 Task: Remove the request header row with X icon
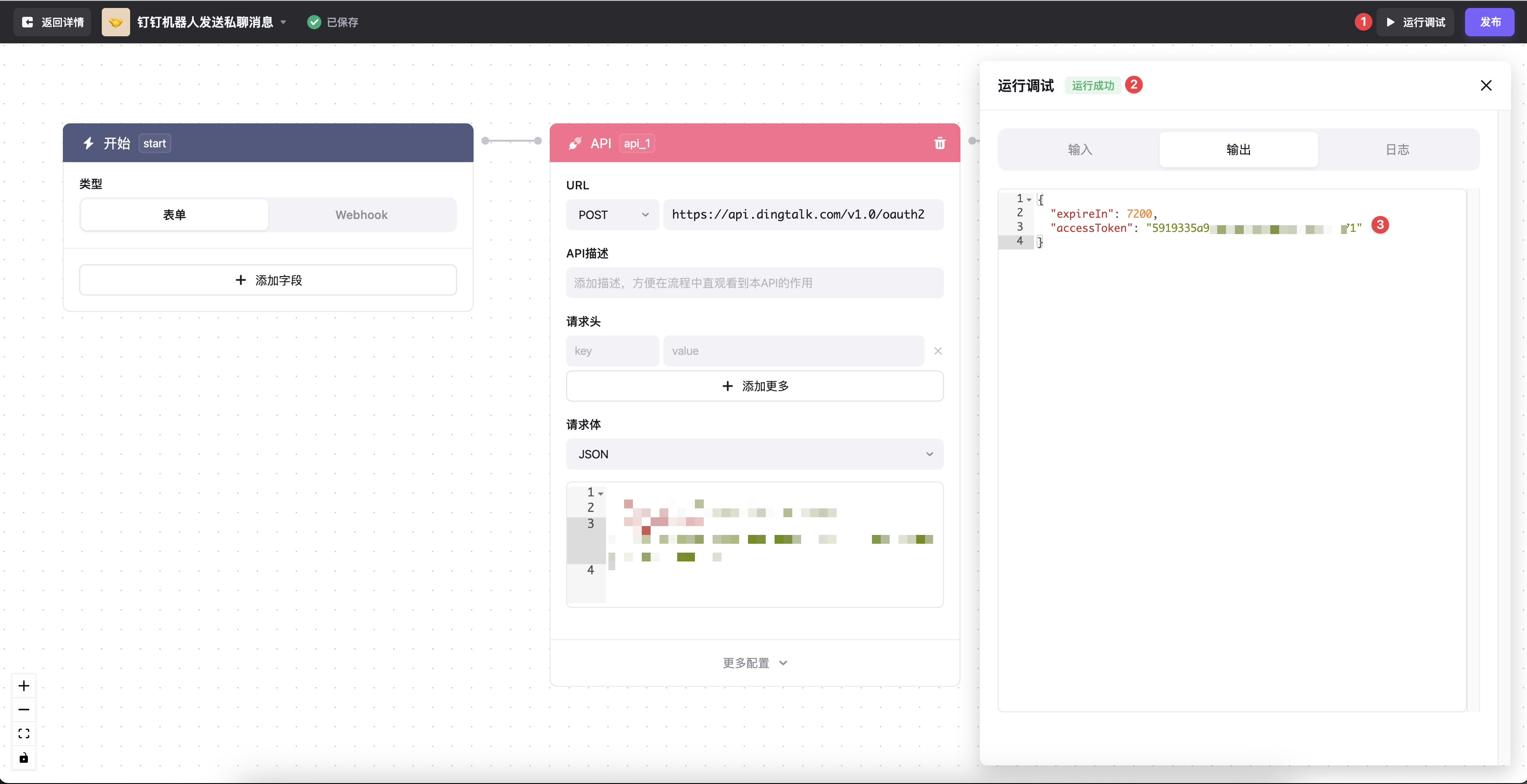pyautogui.click(x=938, y=351)
